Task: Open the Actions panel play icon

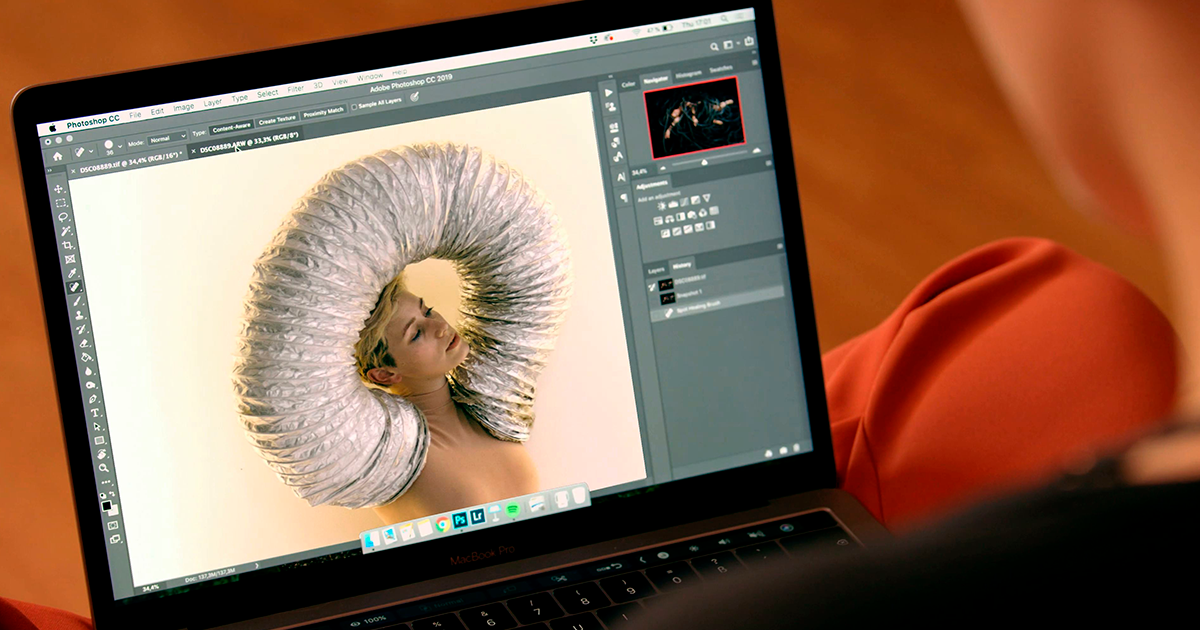Action: tap(608, 93)
